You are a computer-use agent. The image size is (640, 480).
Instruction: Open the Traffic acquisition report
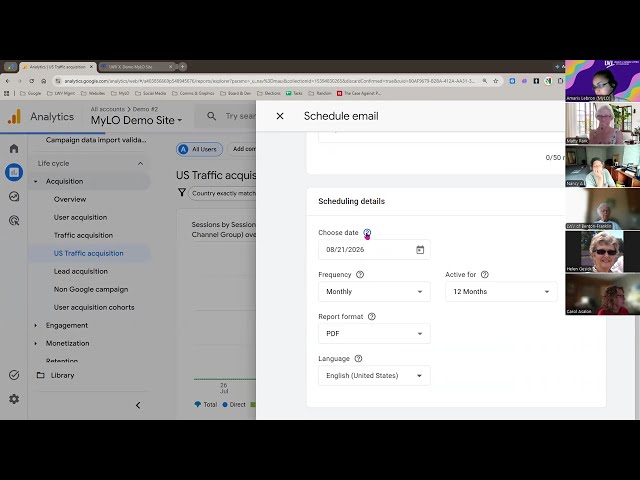pos(83,235)
